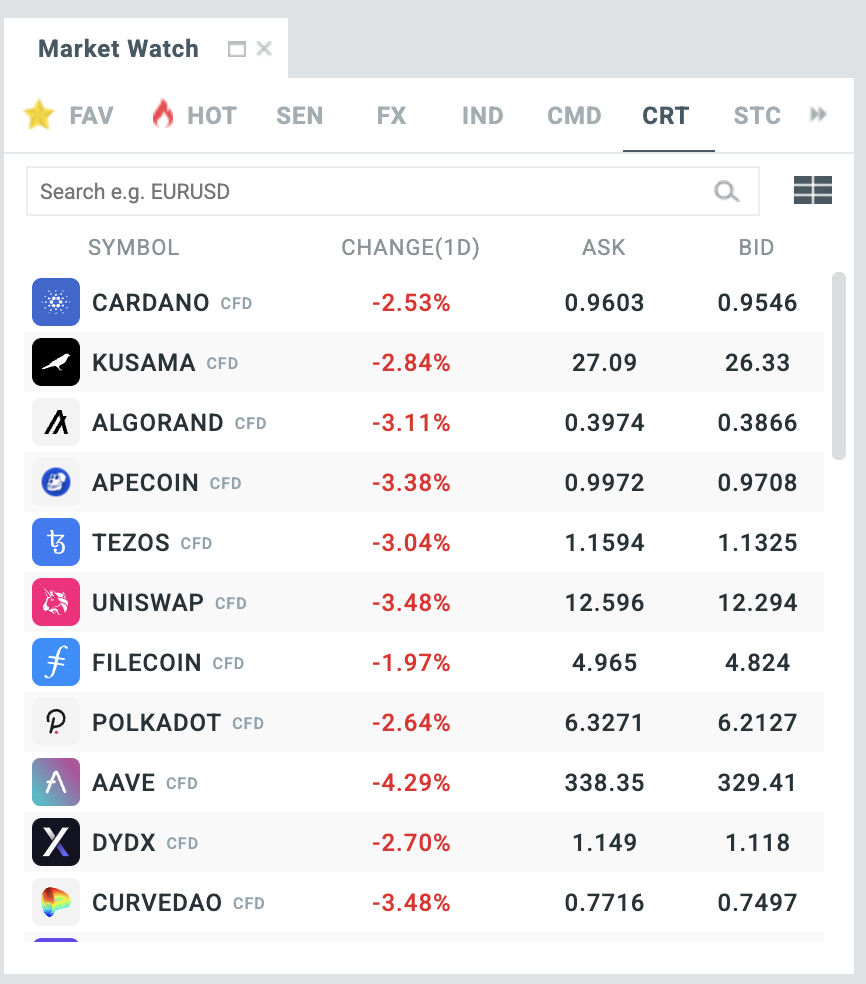This screenshot has width=866, height=984.
Task: Sort by CHANGE(1D) column header
Action: click(x=410, y=248)
